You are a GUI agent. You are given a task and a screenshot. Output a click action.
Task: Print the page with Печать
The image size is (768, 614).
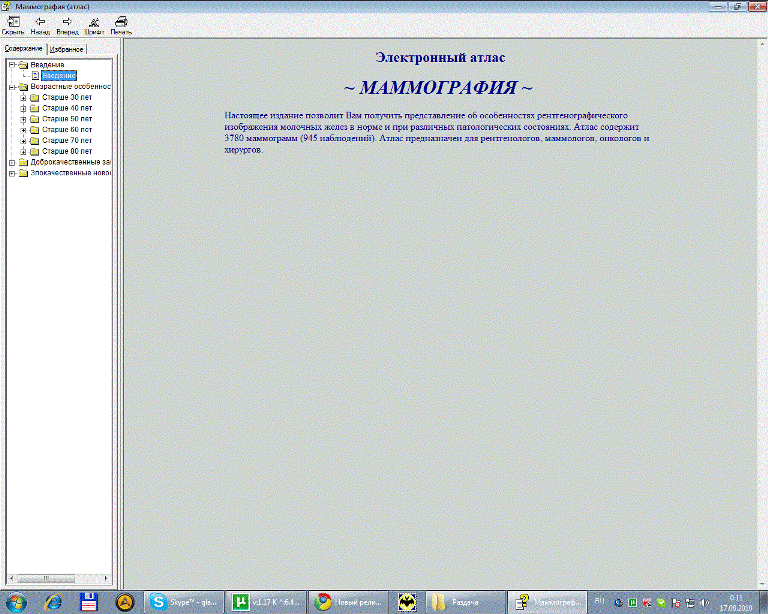[x=121, y=25]
